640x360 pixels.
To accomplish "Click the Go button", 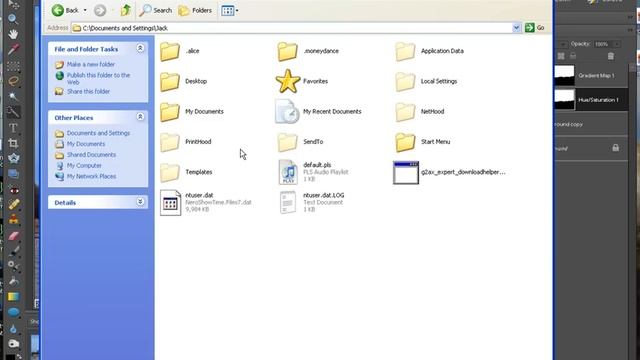I will pyautogui.click(x=535, y=28).
